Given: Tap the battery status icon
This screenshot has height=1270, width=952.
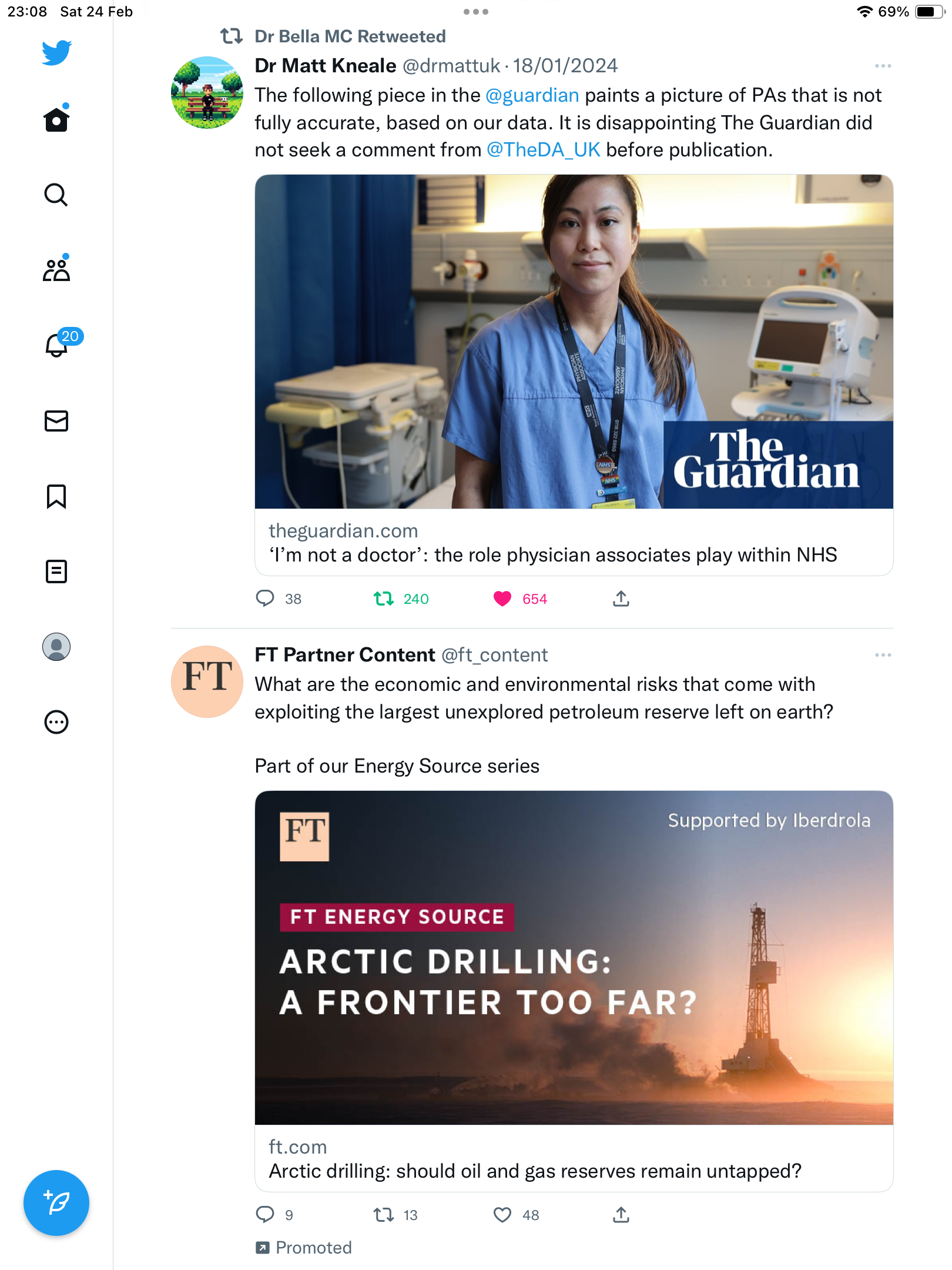Looking at the screenshot, I should click(930, 12).
